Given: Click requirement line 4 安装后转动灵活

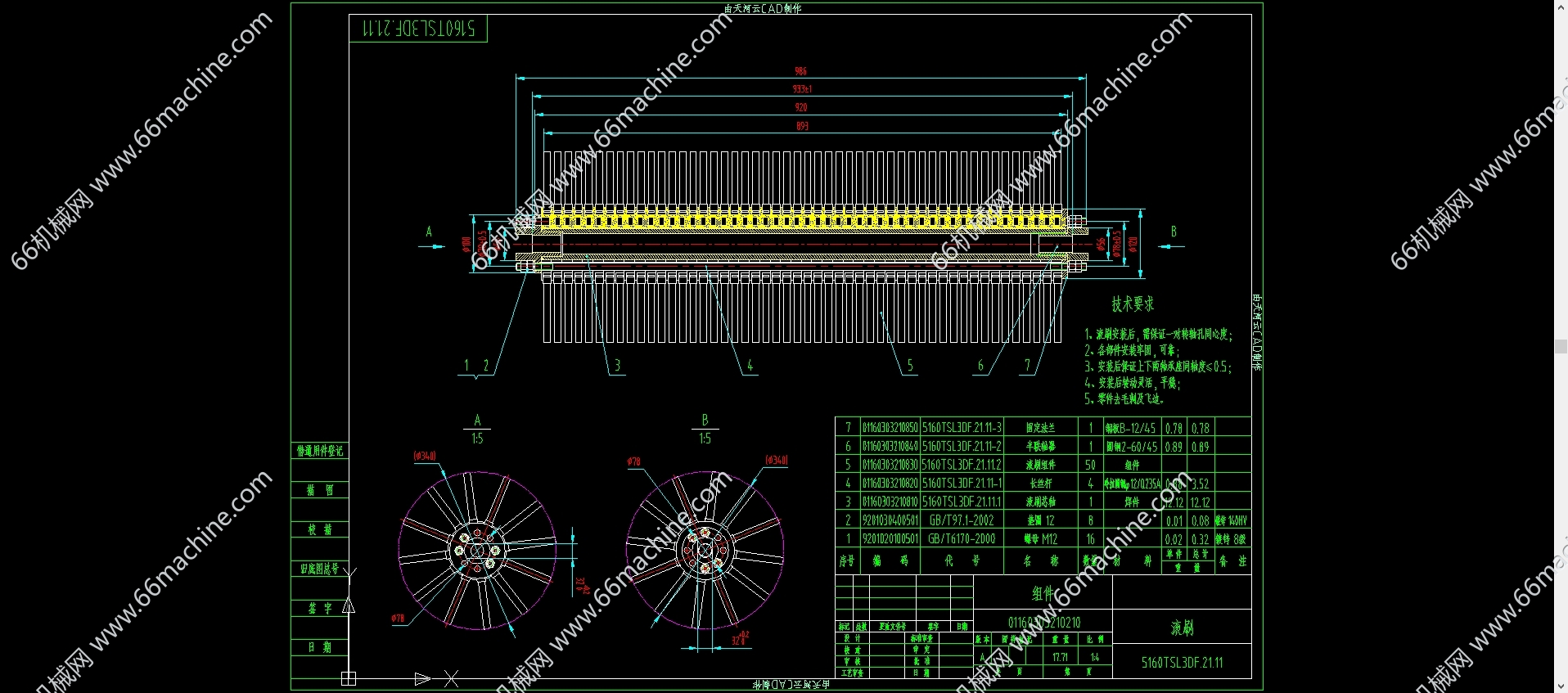Looking at the screenshot, I should (1133, 383).
